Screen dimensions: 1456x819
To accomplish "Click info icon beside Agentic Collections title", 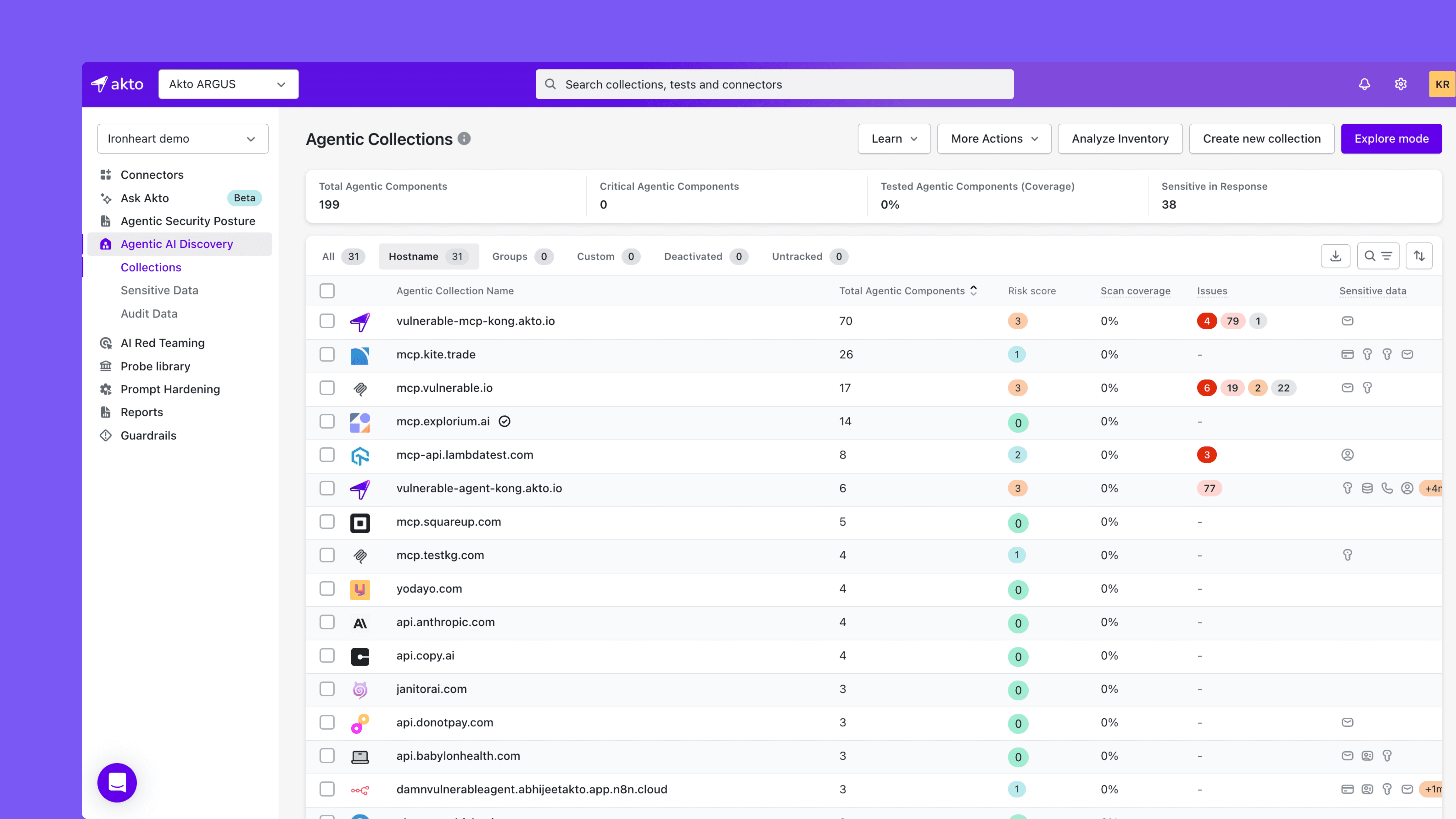I will pos(464,139).
